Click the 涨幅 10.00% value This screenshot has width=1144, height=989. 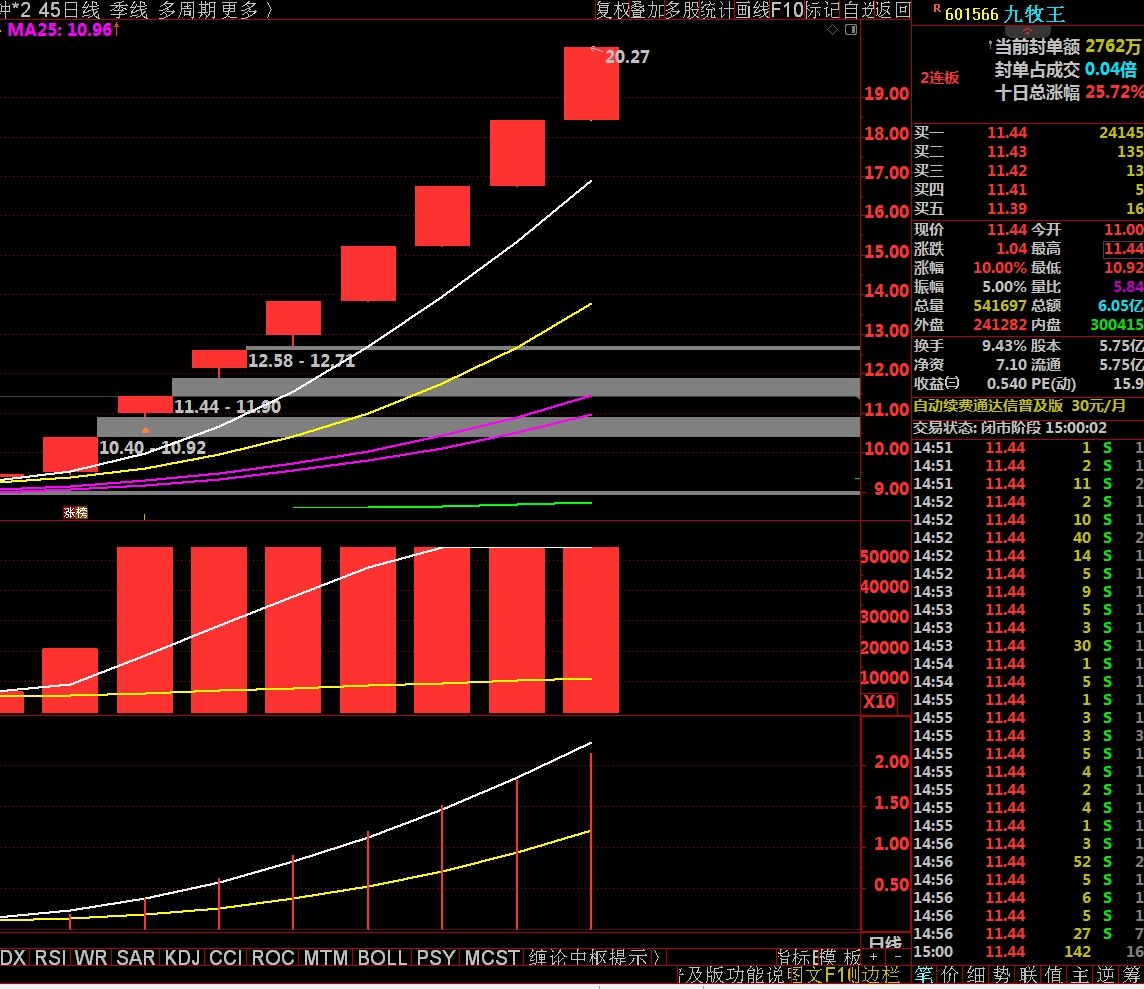pos(1000,268)
